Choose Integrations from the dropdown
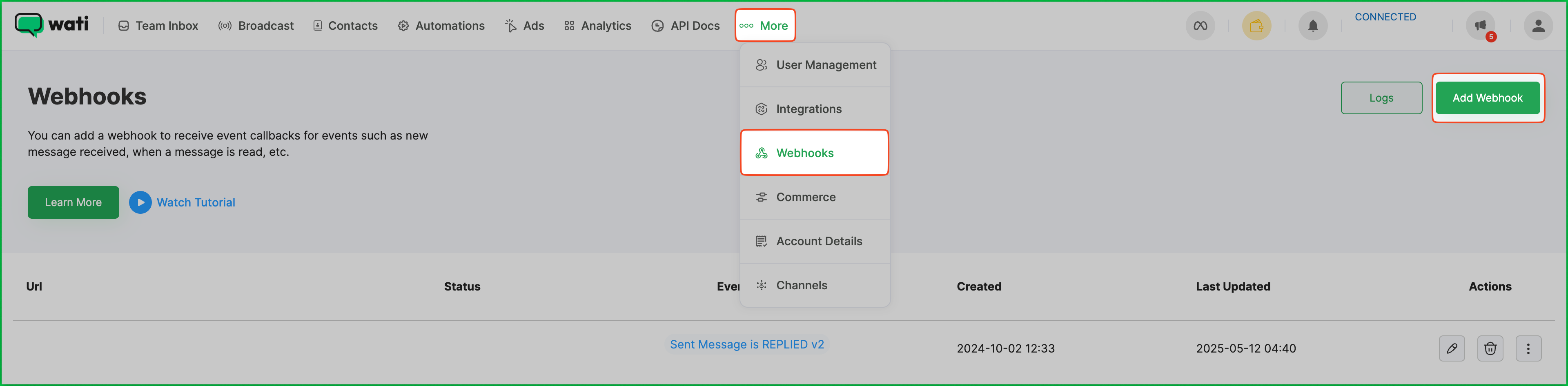Screen dimensions: 1568x386 [808, 109]
